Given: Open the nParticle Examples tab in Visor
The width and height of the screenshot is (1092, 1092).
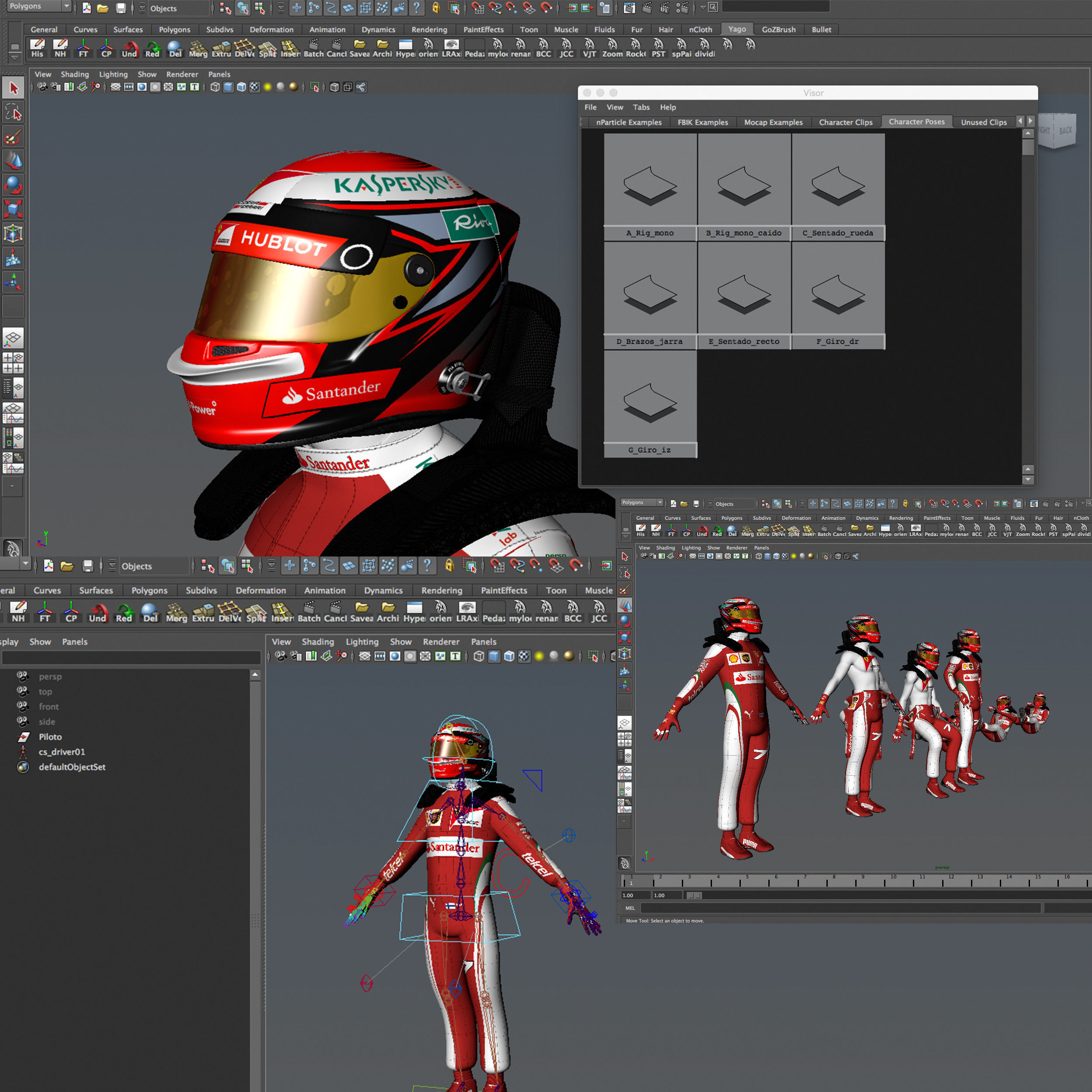Looking at the screenshot, I should (x=628, y=122).
